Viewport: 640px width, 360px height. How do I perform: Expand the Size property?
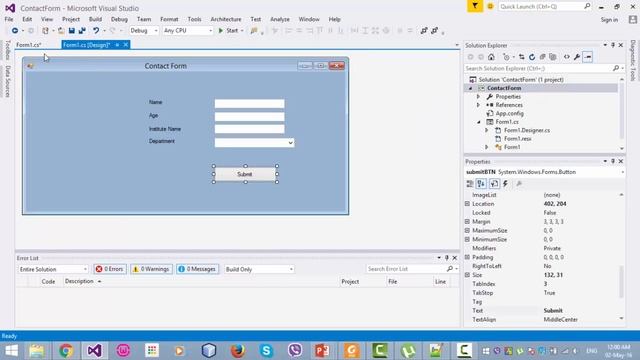(467, 275)
